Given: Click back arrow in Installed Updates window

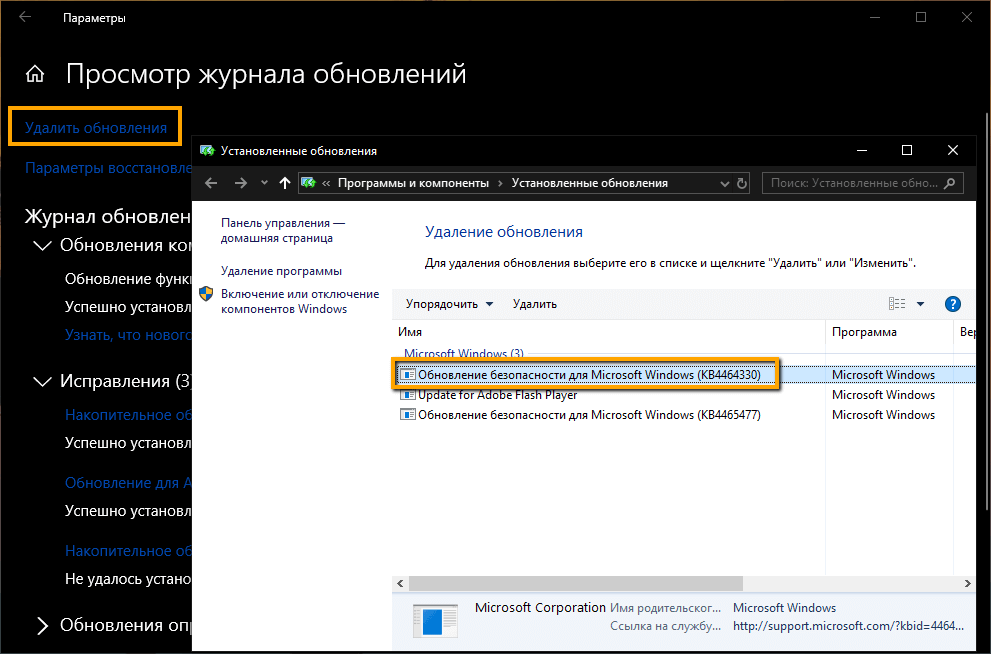Looking at the screenshot, I should pos(211,183).
